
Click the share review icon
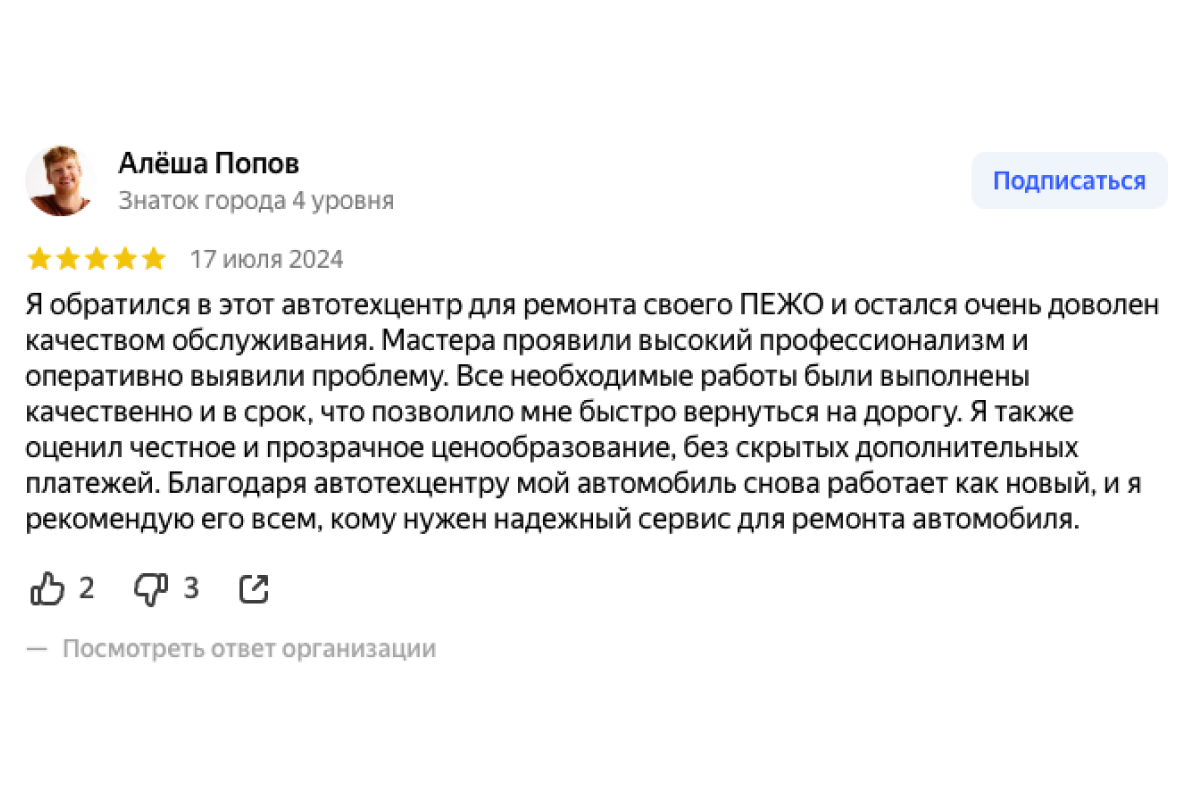254,589
